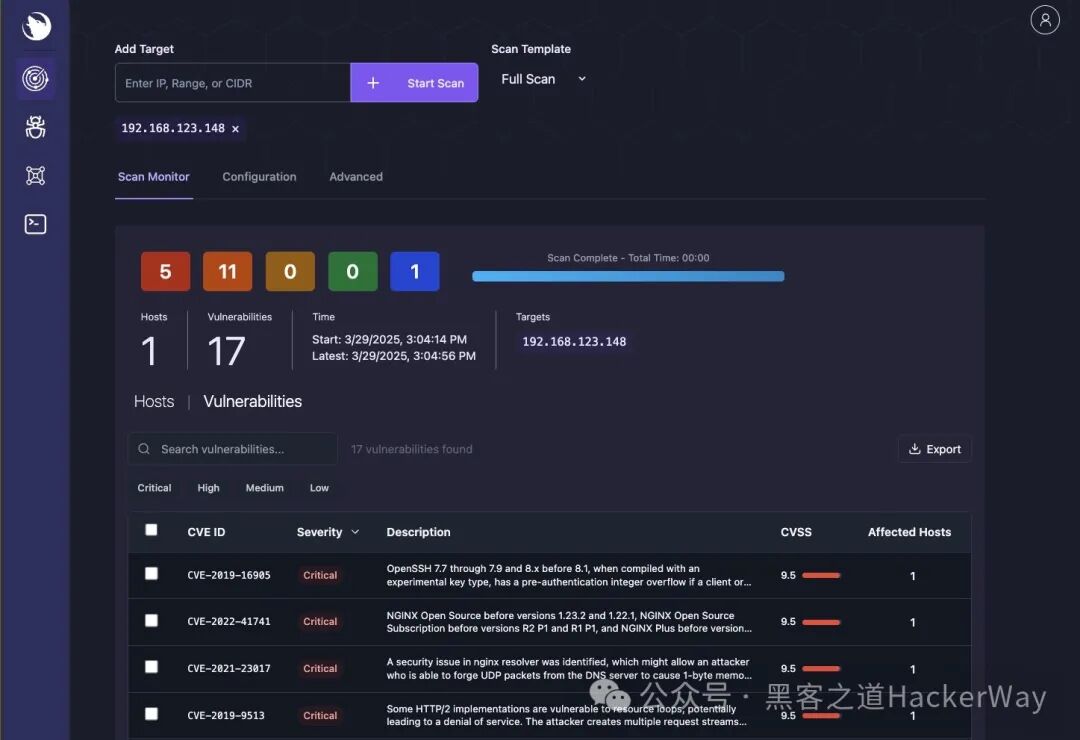Click the scan progress bar

click(x=628, y=276)
